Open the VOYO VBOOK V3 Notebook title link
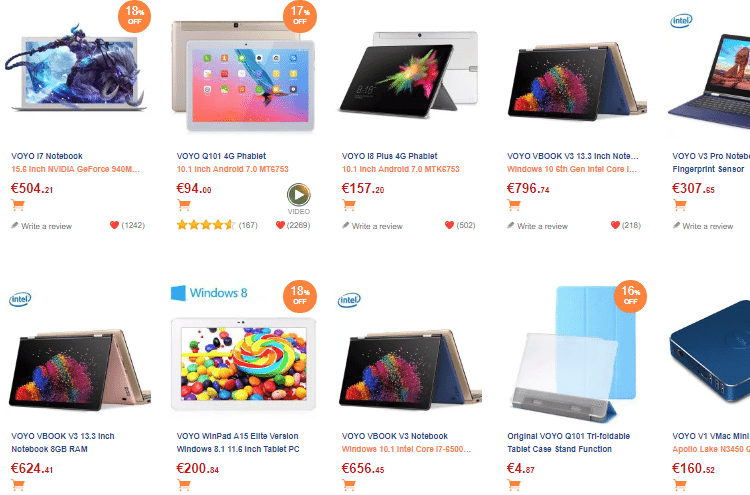The height and width of the screenshot is (495, 750). coord(395,436)
